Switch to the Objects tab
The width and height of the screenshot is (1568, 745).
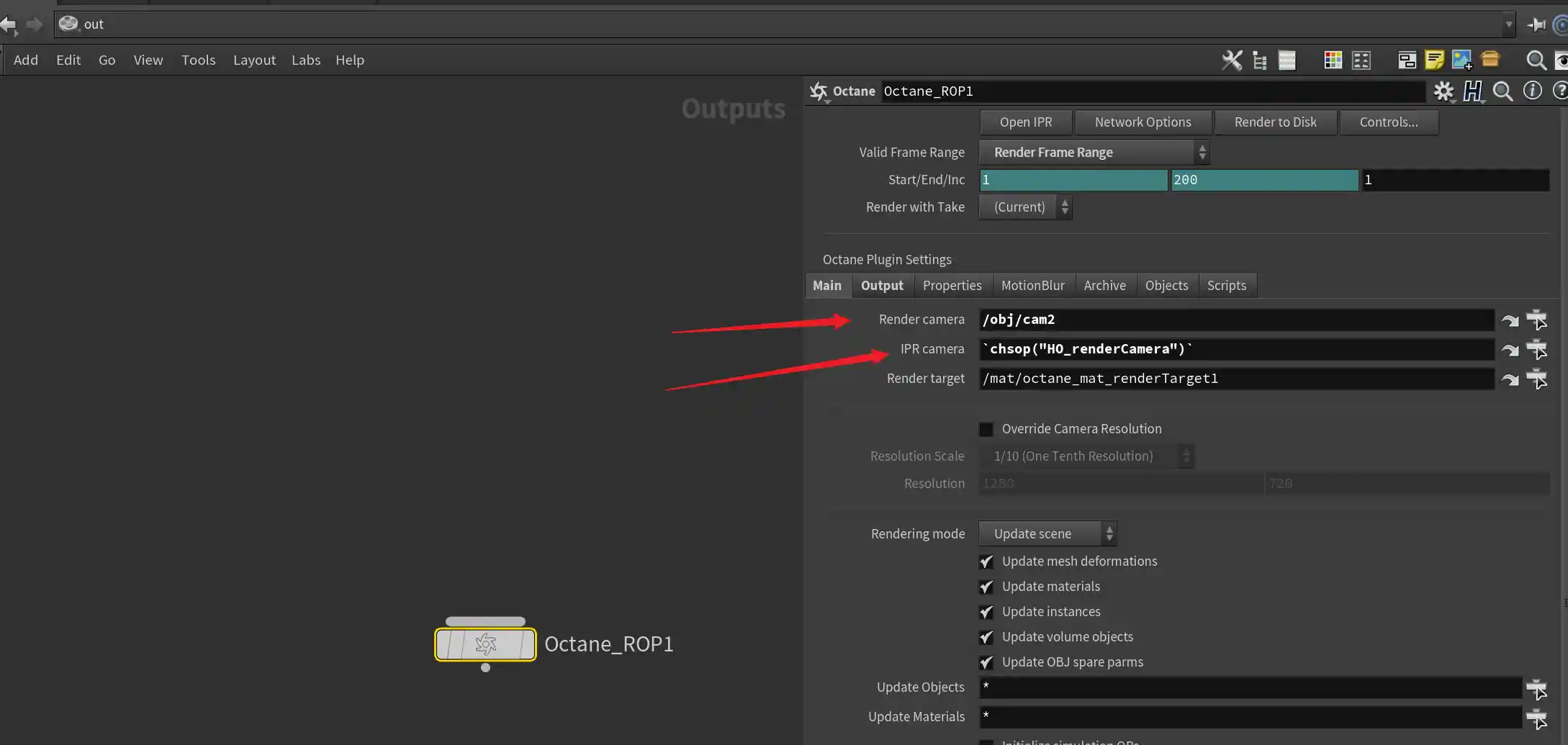(x=1166, y=286)
